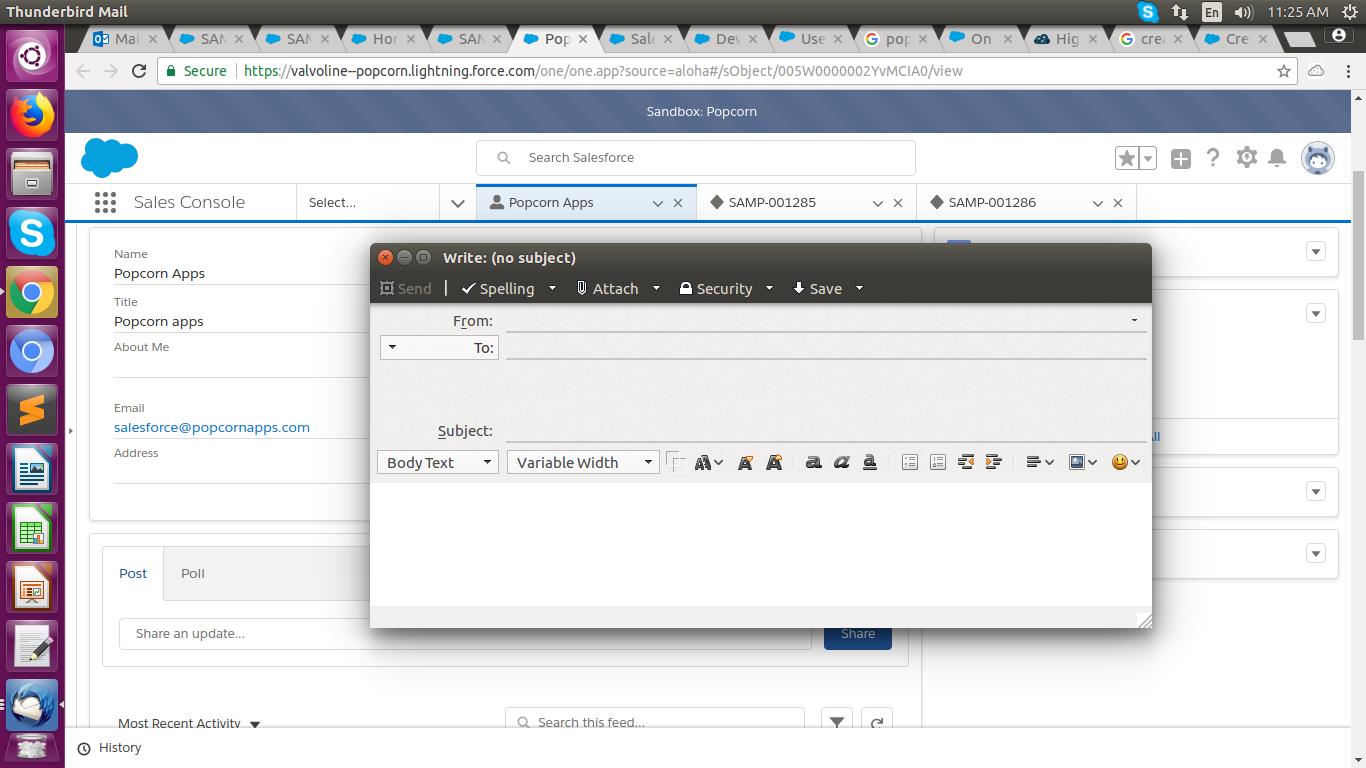Click the Bold formatting icon
1366x768 pixels.
(813, 462)
